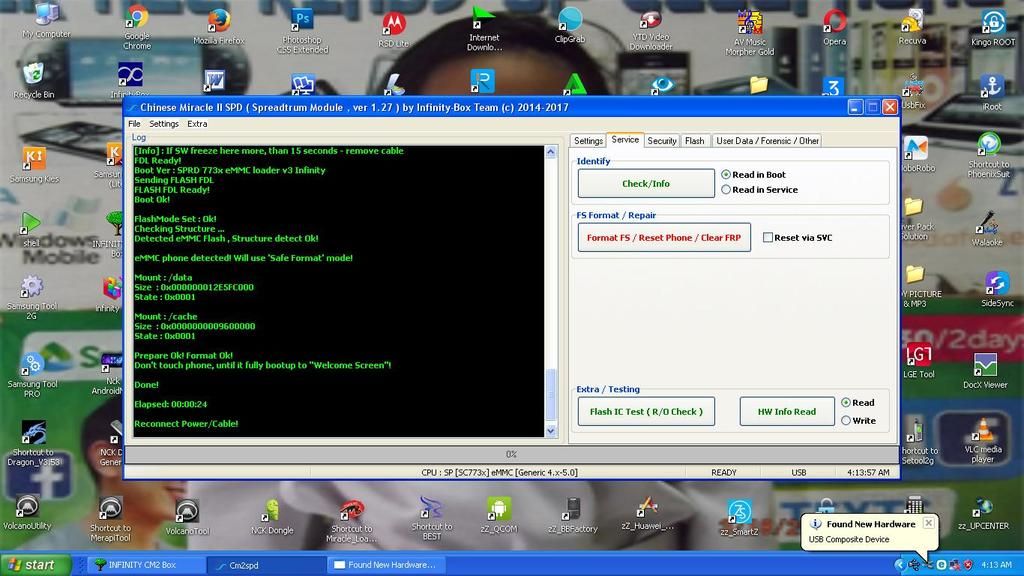The image size is (1024, 576).
Task: Open the My Computer desktop icon
Action: (x=46, y=20)
